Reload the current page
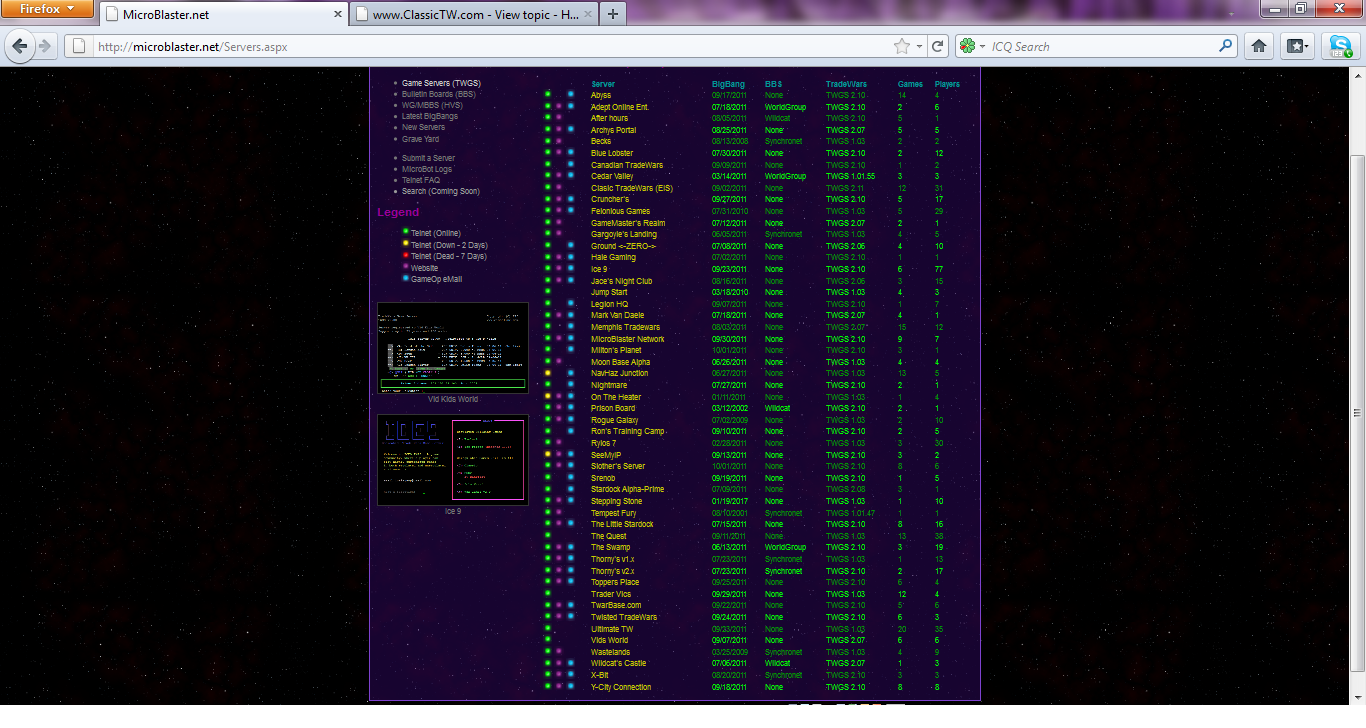 937,46
